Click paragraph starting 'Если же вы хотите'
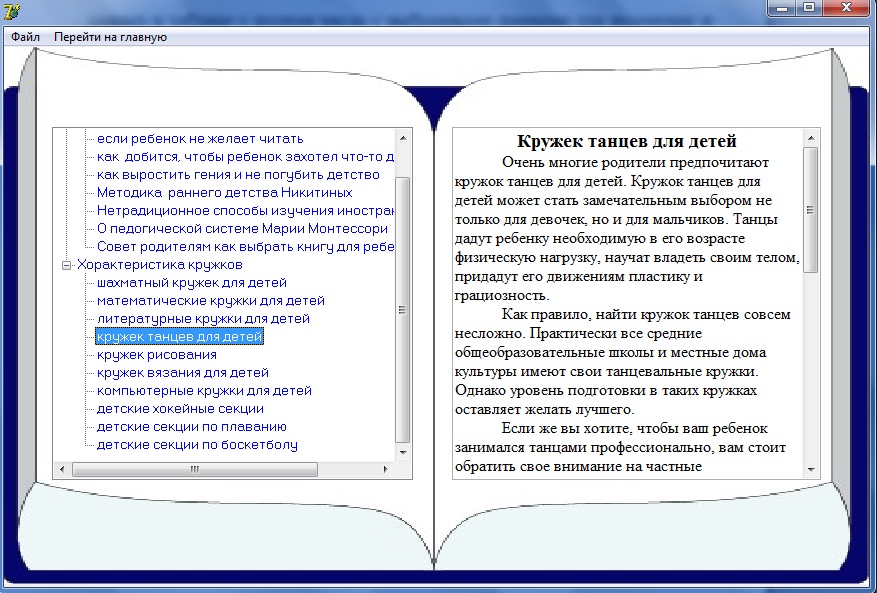 coord(621,447)
